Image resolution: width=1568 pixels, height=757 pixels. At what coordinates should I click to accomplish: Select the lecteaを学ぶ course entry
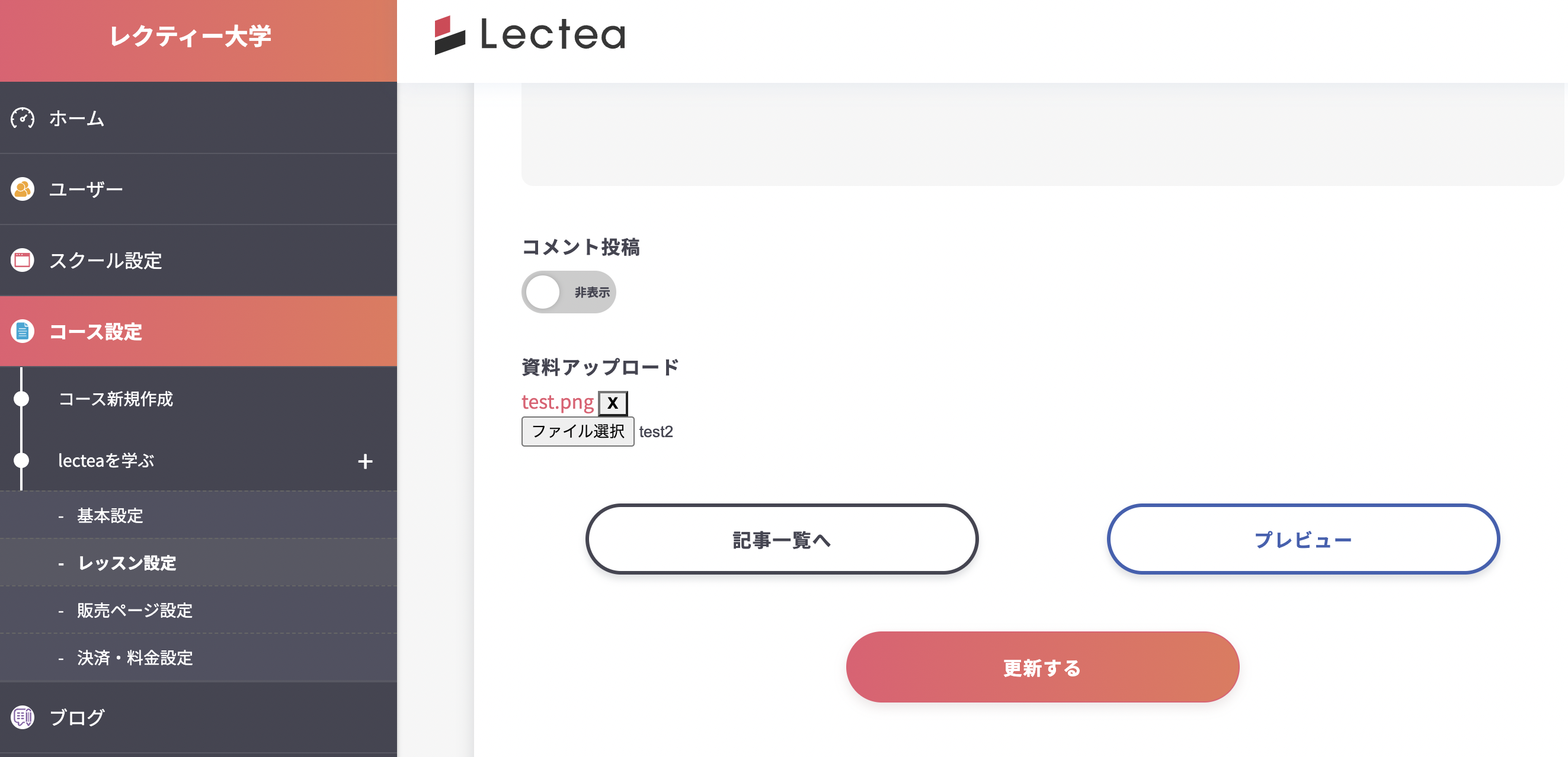coord(106,461)
